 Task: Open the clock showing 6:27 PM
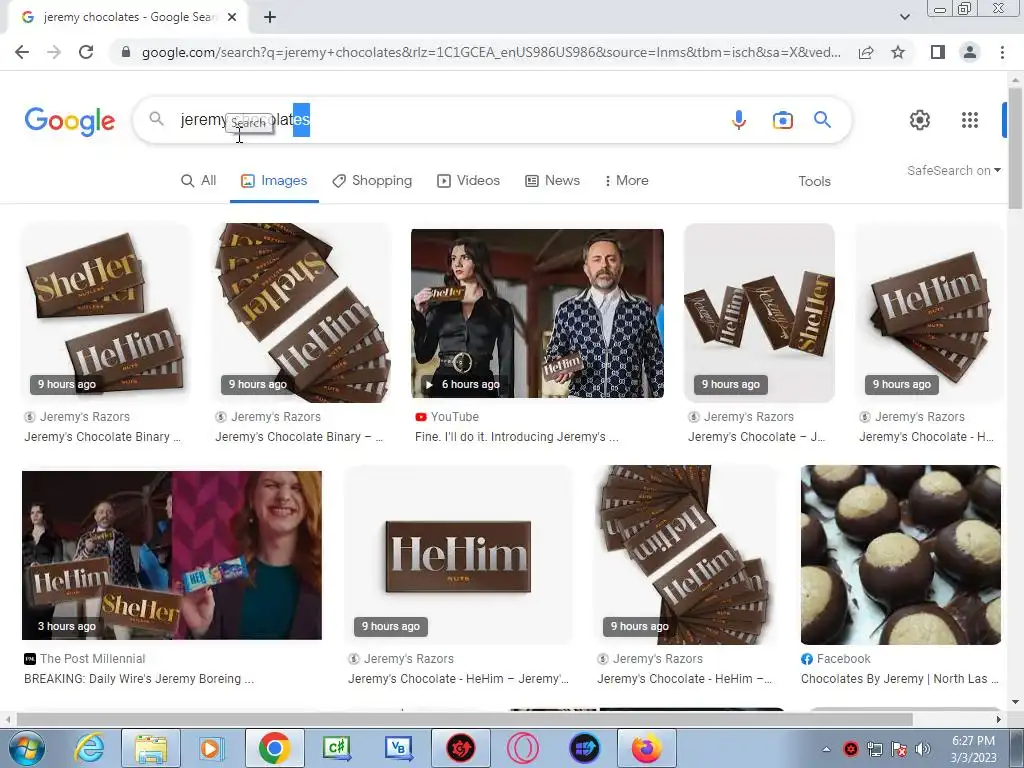(974, 749)
